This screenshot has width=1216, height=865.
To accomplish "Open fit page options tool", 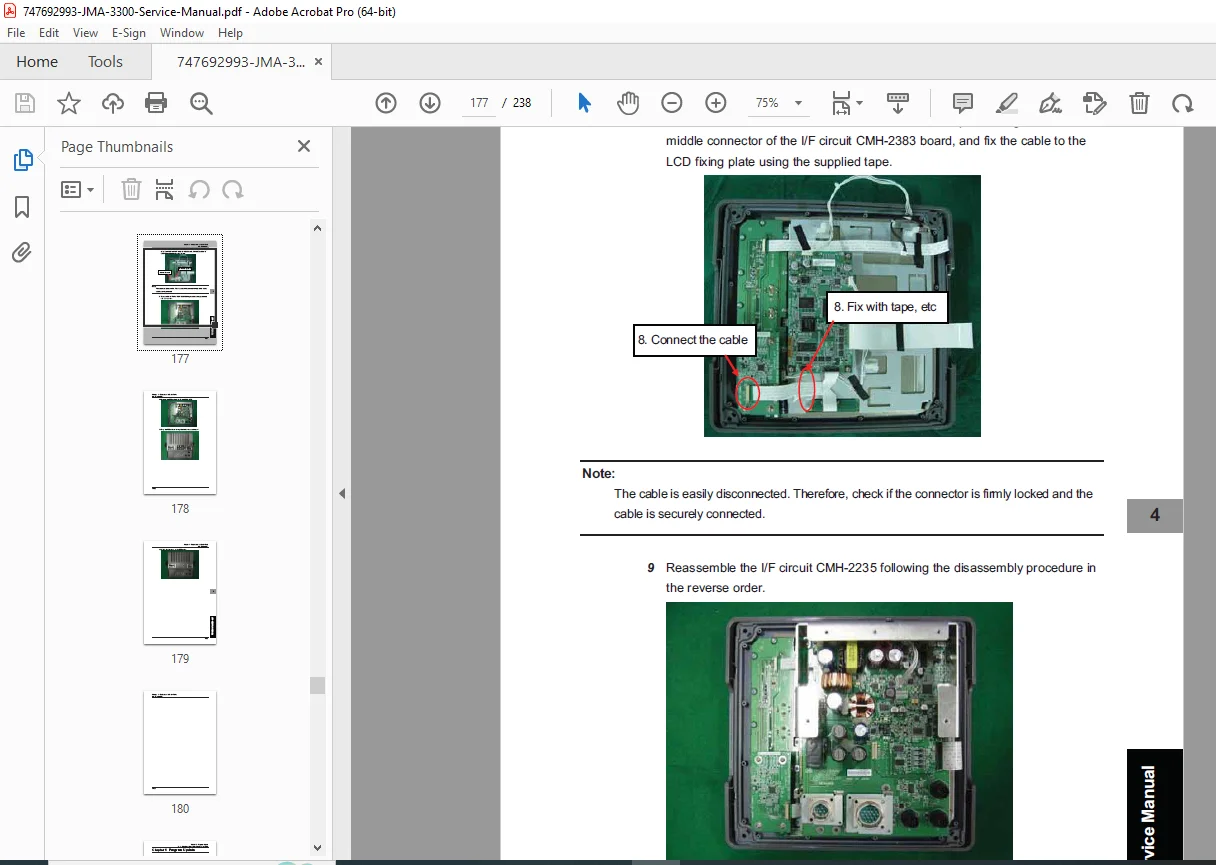I will click(x=847, y=103).
